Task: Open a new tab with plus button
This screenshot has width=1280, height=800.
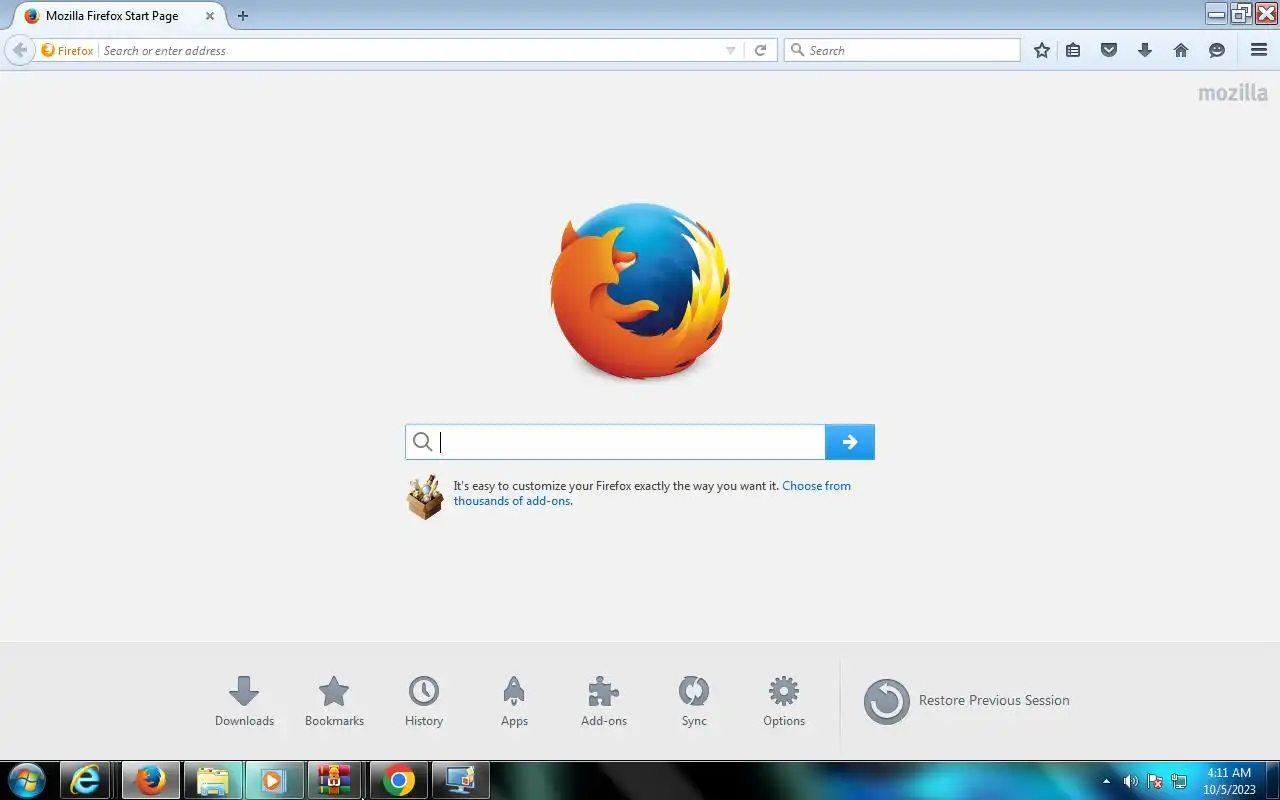Action: point(242,16)
